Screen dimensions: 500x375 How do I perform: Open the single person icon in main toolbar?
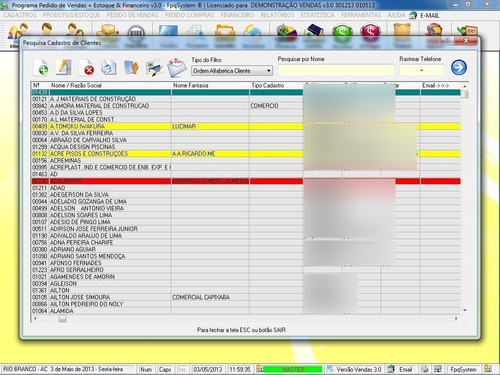47,30
